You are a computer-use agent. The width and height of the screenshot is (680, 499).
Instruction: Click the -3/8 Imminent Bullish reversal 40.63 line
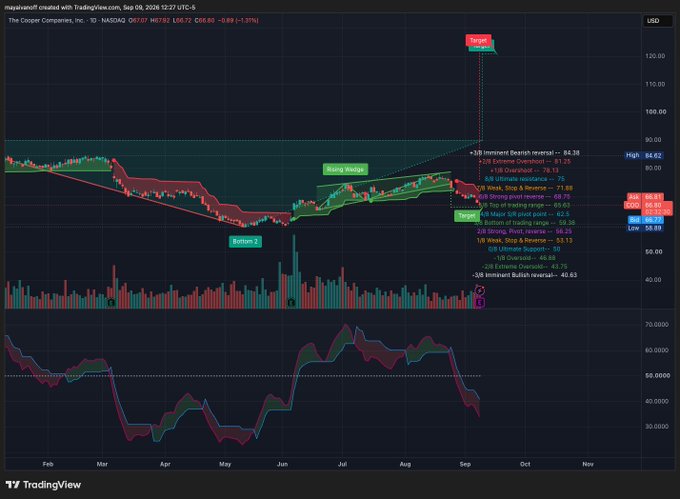point(524,275)
